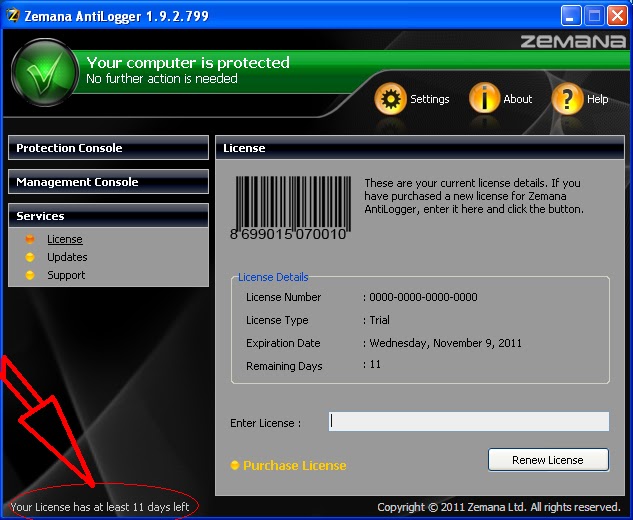Click the barcode number 8 699015 070010
633x520 pixels.
point(288,234)
